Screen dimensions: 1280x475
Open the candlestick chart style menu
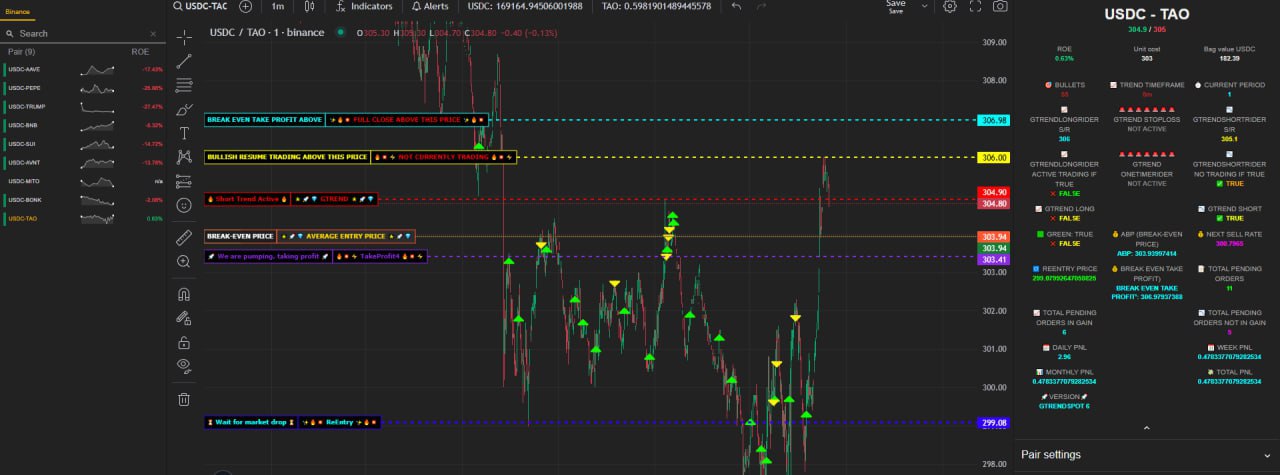pyautogui.click(x=310, y=6)
